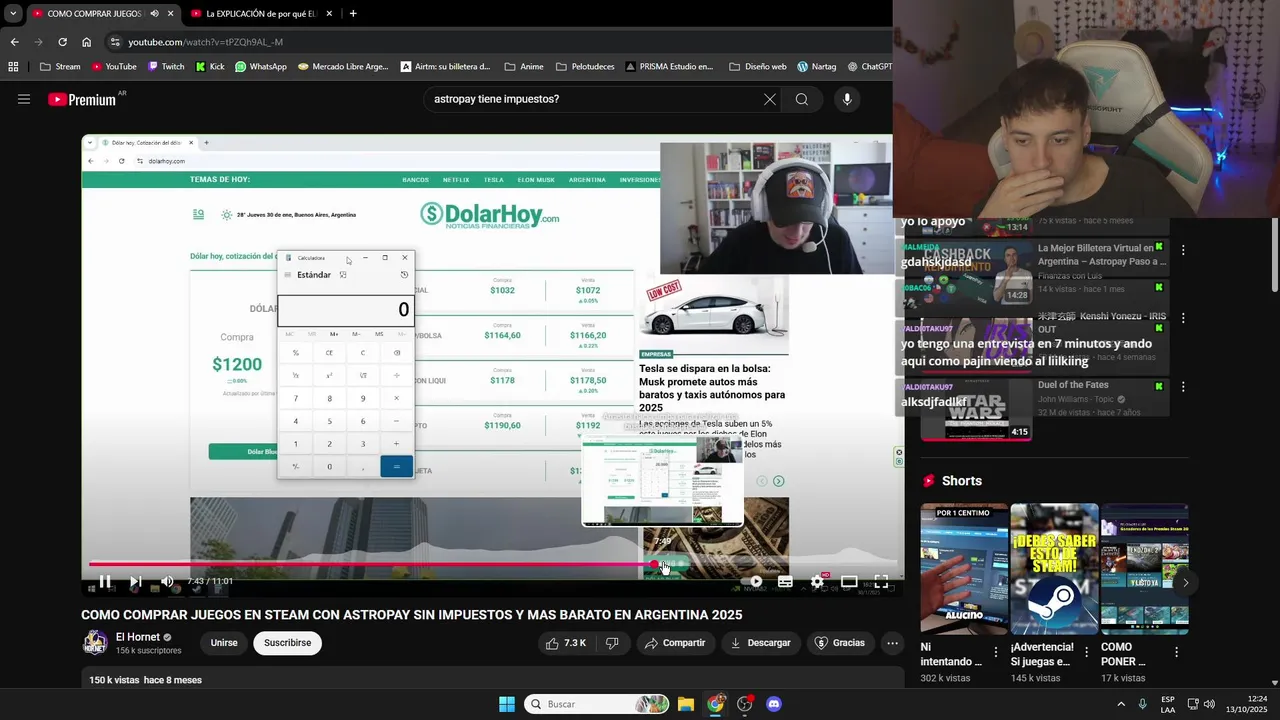The height and width of the screenshot is (720, 1280).
Task: Open Duel of the Fates thumbnail
Action: [x=976, y=410]
